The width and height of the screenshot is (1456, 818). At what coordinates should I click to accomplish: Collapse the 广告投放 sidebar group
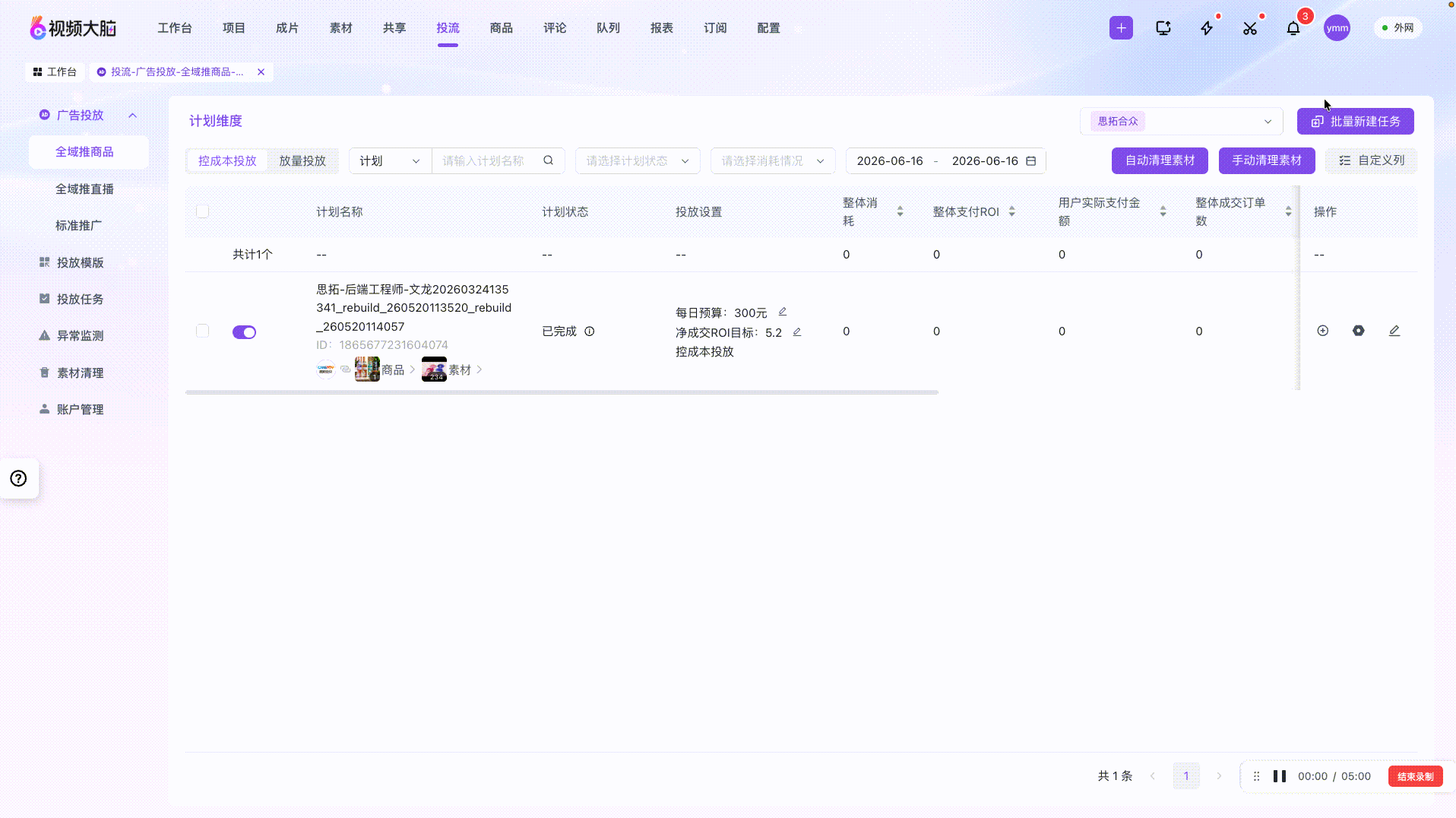[x=132, y=116]
